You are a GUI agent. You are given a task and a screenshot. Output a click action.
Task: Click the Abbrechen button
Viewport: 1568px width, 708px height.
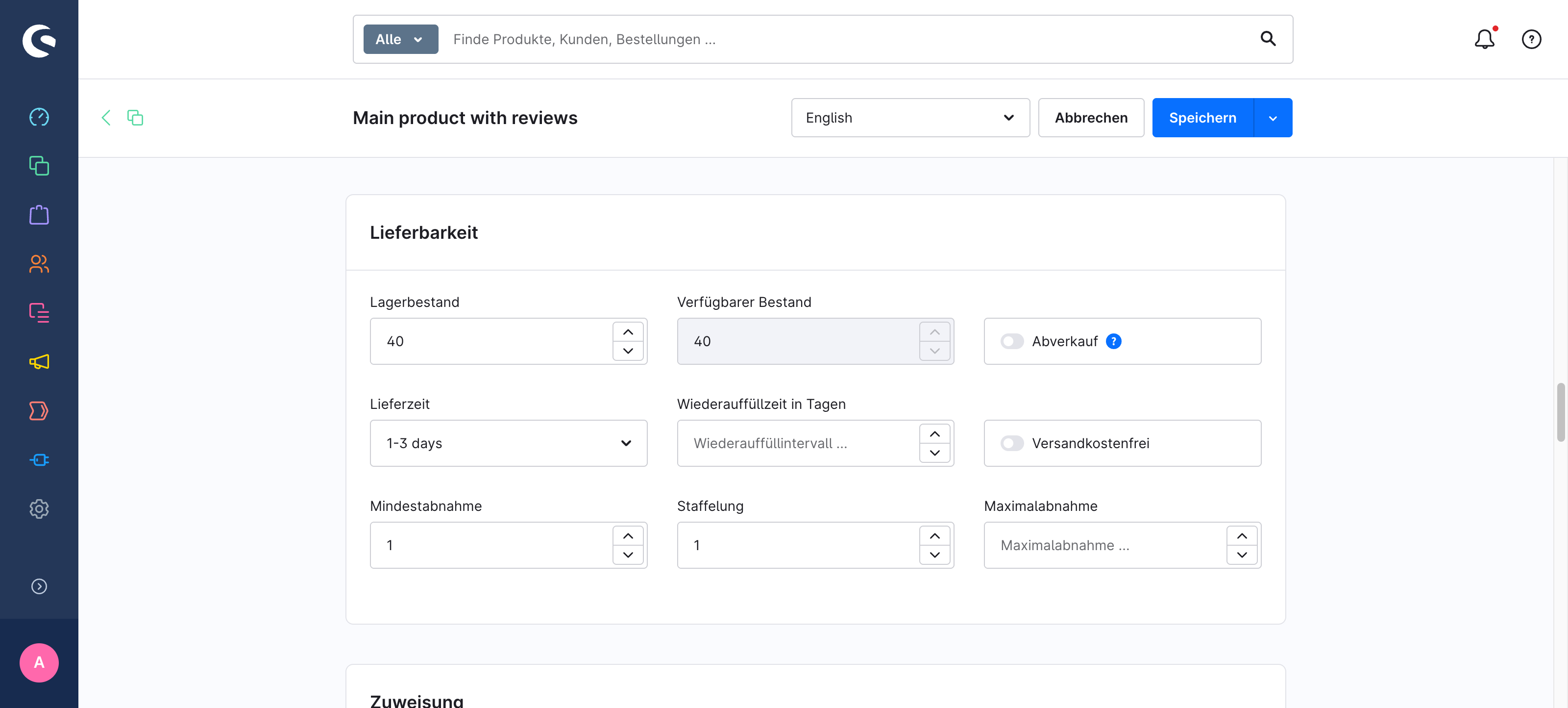tap(1091, 118)
